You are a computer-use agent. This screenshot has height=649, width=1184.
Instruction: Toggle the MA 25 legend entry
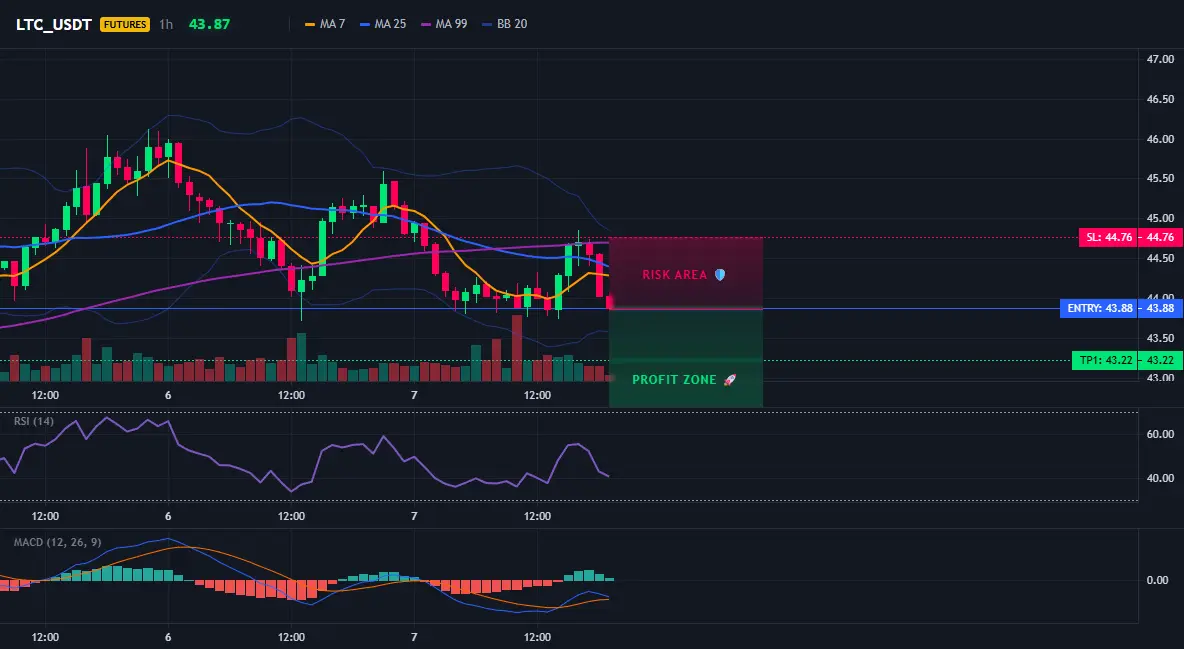coord(383,24)
